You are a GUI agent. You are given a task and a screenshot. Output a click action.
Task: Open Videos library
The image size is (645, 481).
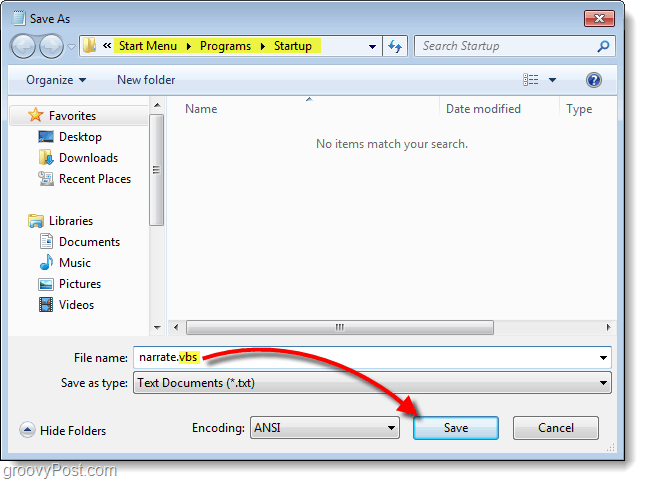point(77,304)
